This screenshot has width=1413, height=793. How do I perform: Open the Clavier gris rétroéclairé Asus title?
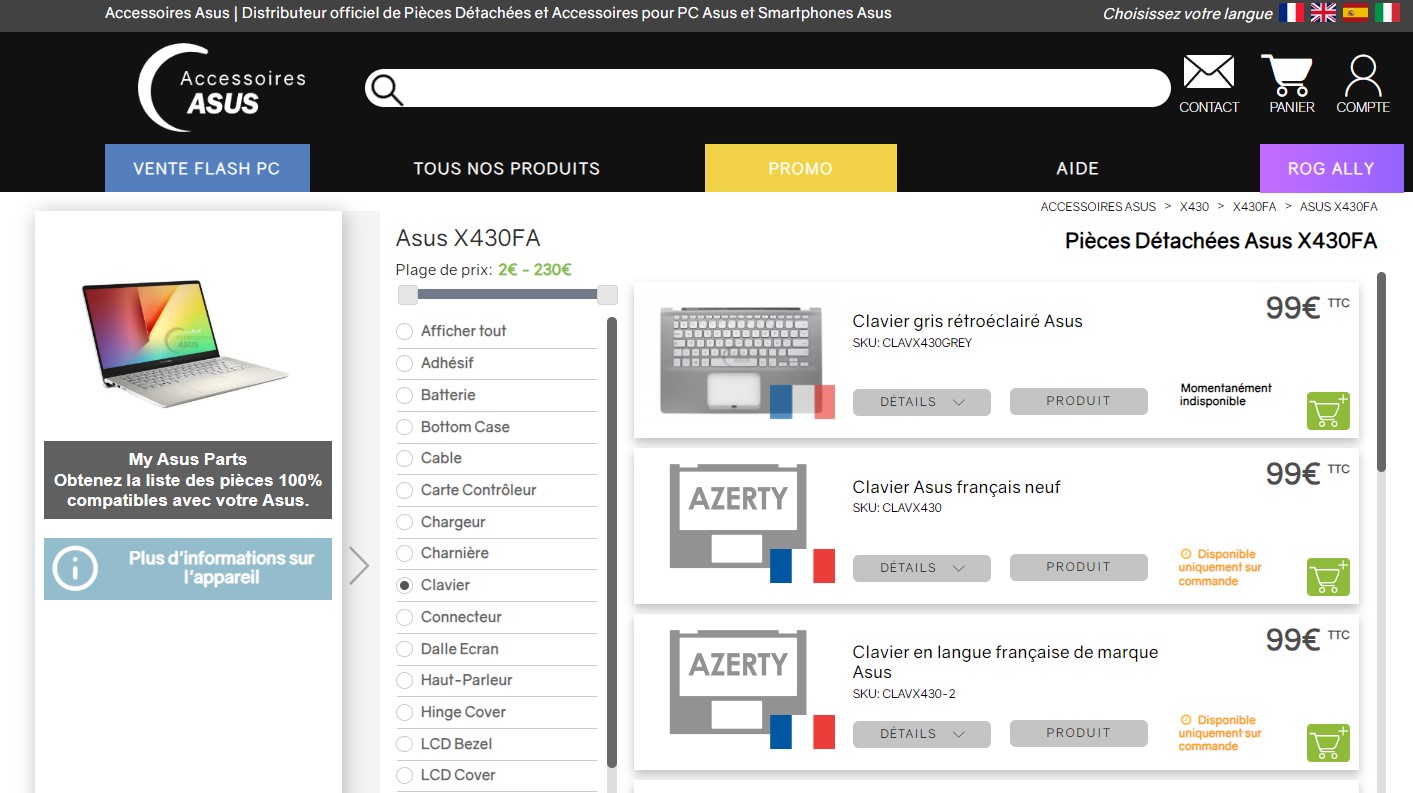click(x=967, y=321)
